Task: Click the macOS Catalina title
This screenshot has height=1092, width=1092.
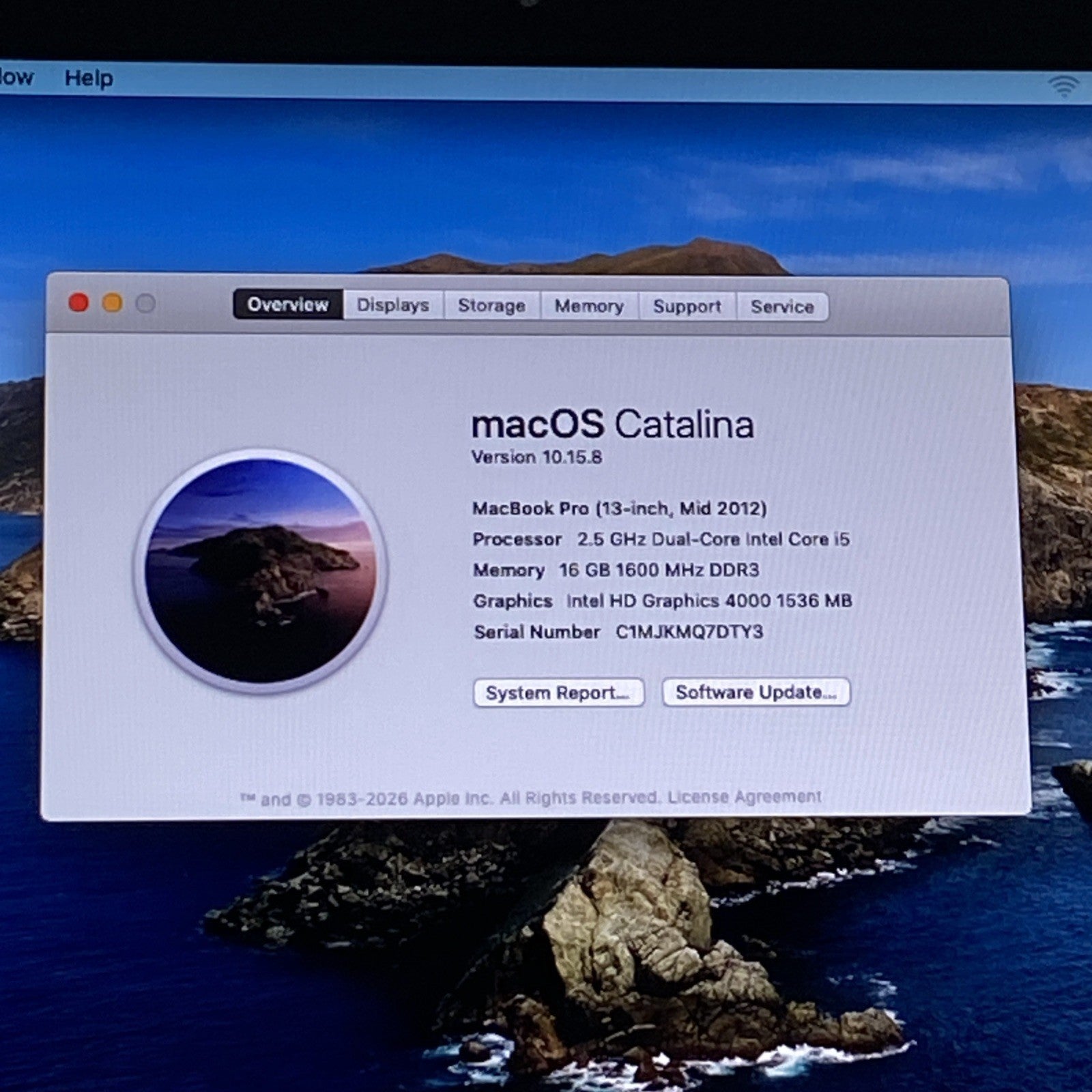Action: click(613, 424)
